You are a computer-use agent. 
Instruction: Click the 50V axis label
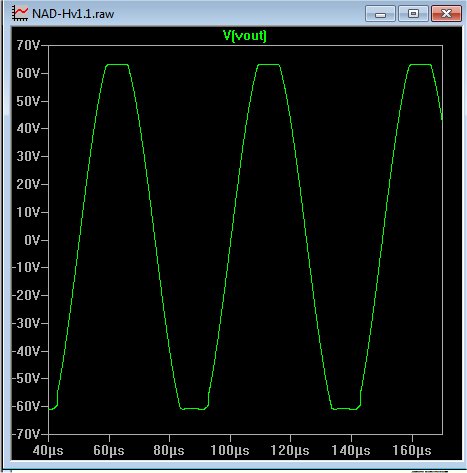point(28,101)
